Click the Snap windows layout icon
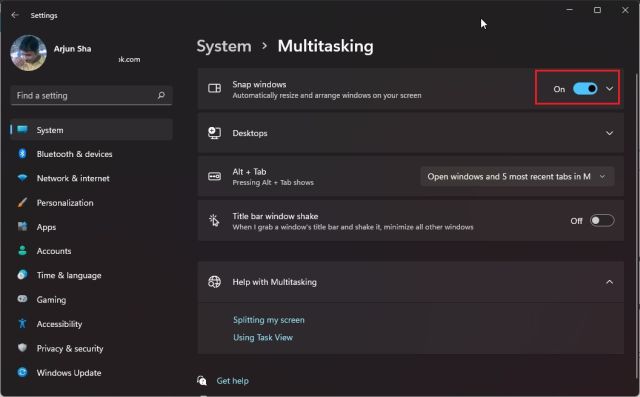This screenshot has width=640, height=397. 214,88
